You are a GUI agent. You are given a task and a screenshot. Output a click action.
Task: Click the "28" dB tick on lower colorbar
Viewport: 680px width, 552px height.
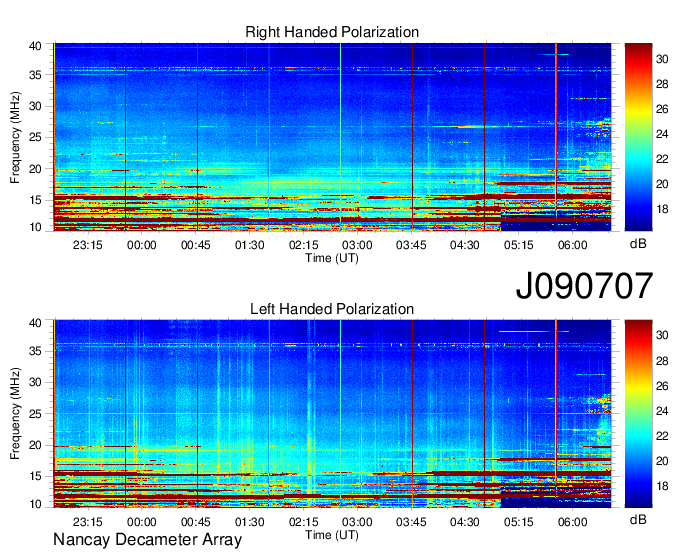662,361
